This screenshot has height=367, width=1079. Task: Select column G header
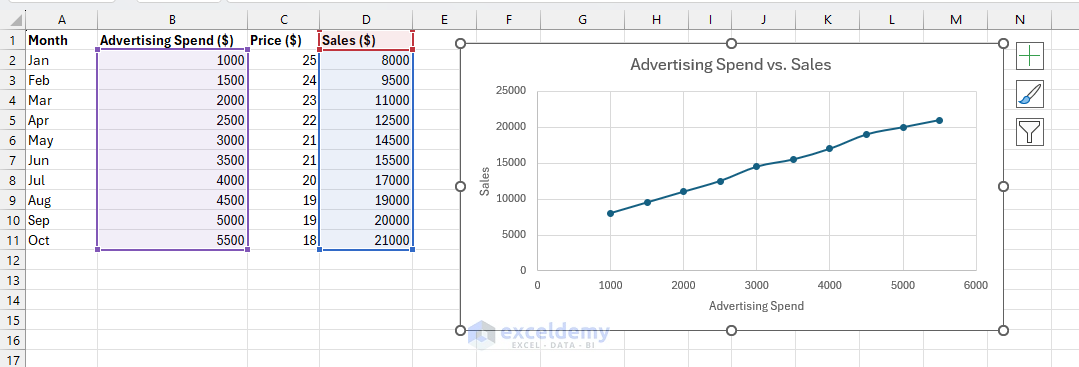click(582, 21)
